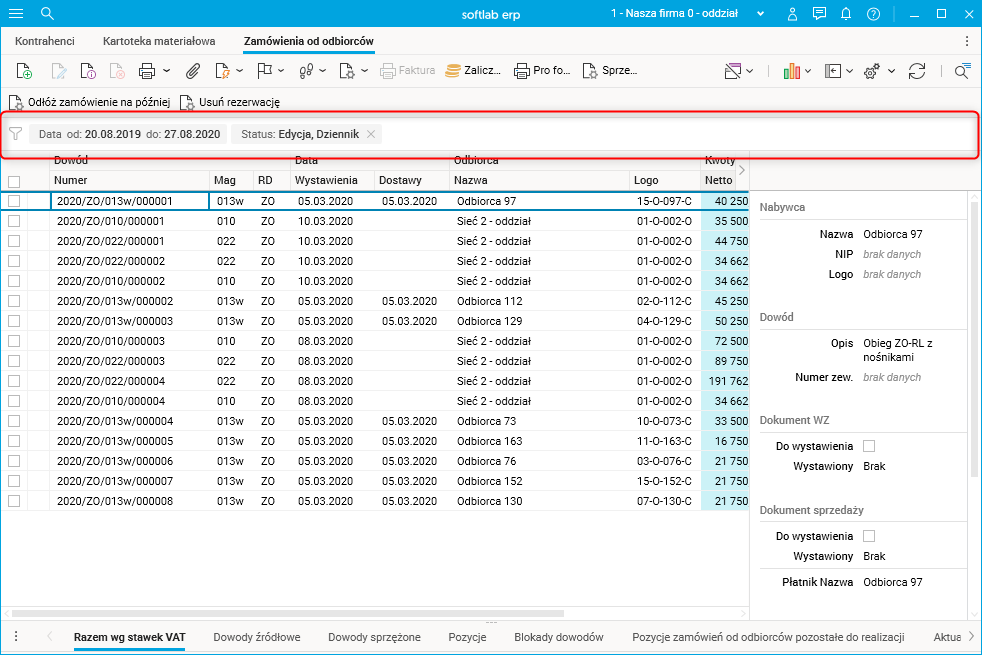The height and width of the screenshot is (655, 982).
Task: Click the search magnifier in title bar
Action: [x=47, y=14]
